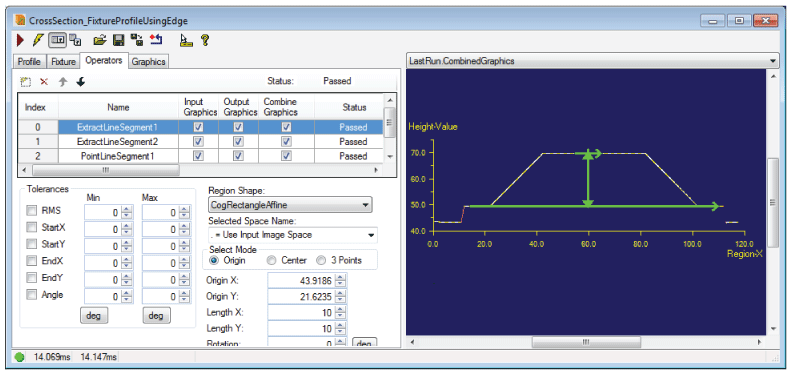Image resolution: width=802 pixels, height=371 pixels.
Task: Enable the RMS tolerance checkbox
Action: [x=32, y=211]
